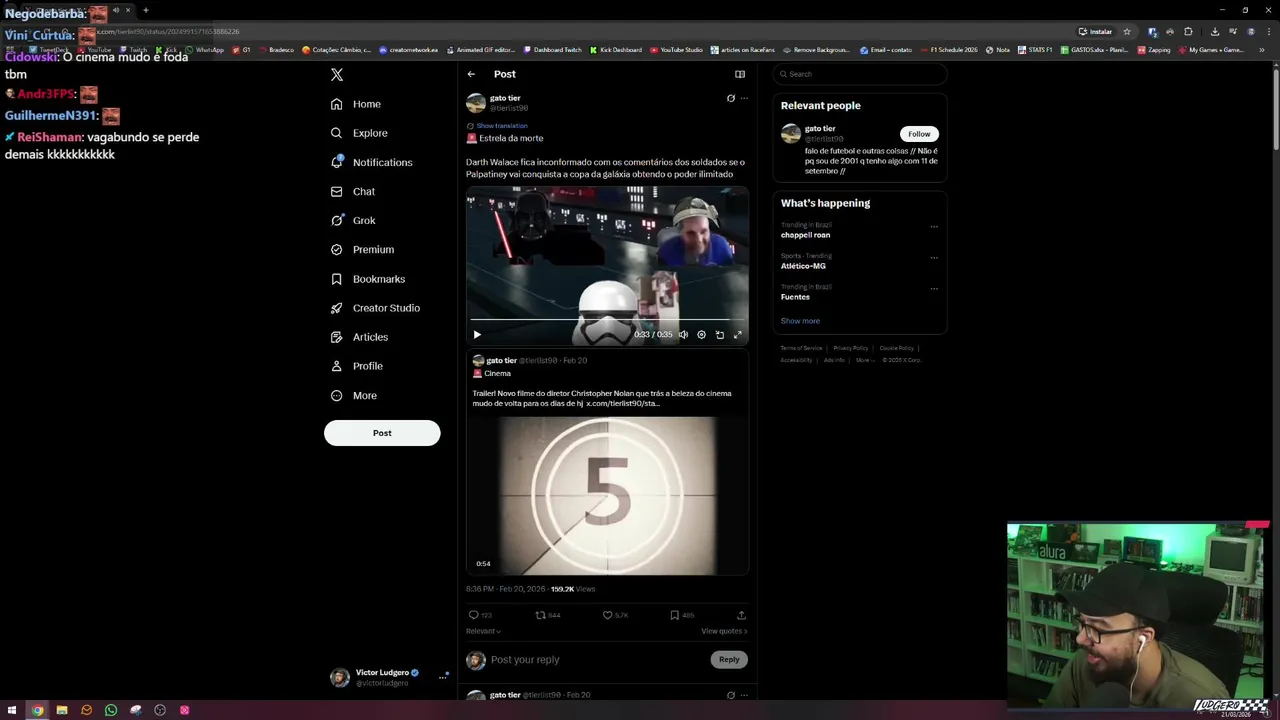Click the share icon on the post

[x=741, y=615]
